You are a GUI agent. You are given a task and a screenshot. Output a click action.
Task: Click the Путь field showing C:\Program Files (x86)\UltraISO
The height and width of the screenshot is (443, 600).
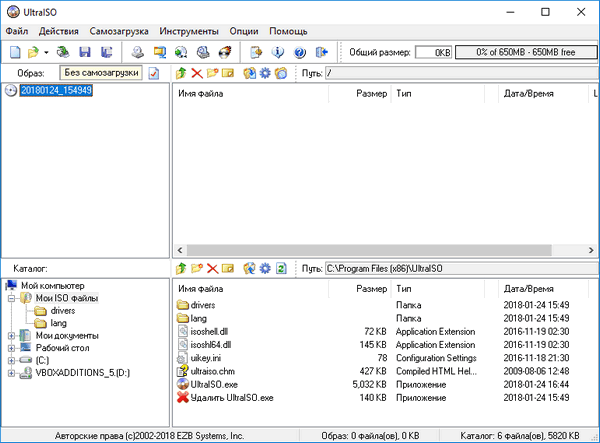(462, 269)
